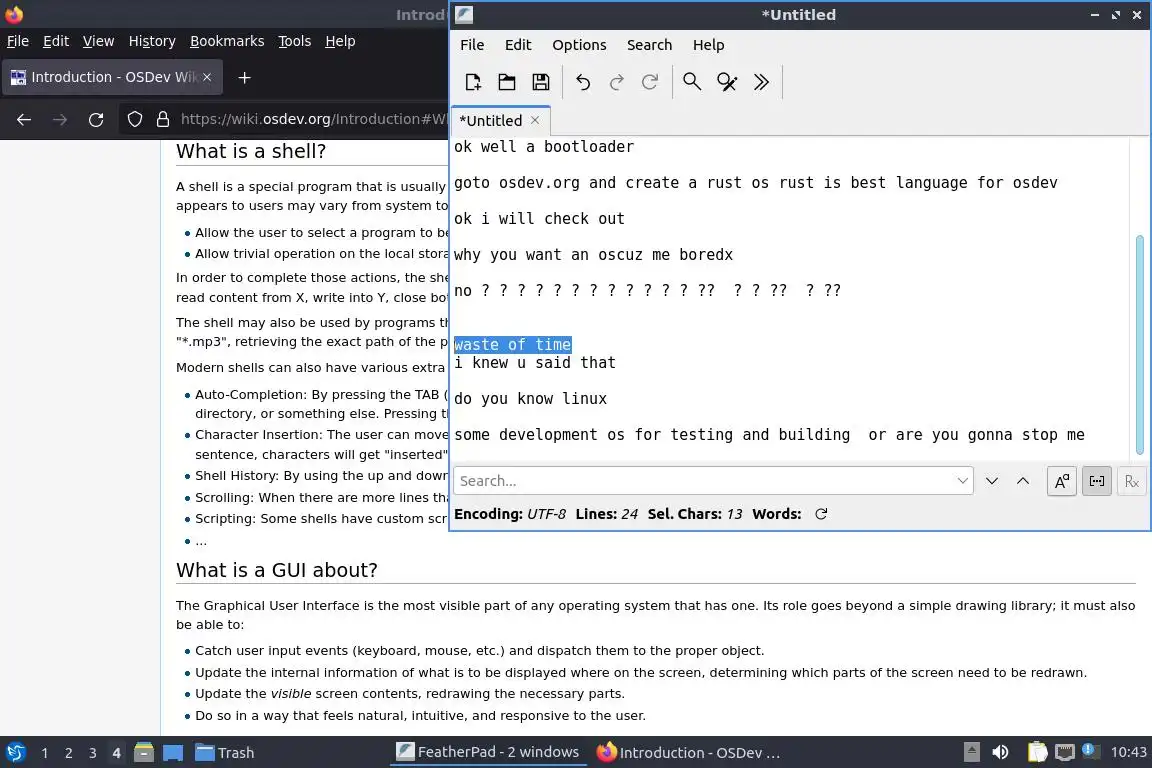Click the 'What is a GUI about?' heading
Screen dimensions: 1152x768
coord(277,570)
